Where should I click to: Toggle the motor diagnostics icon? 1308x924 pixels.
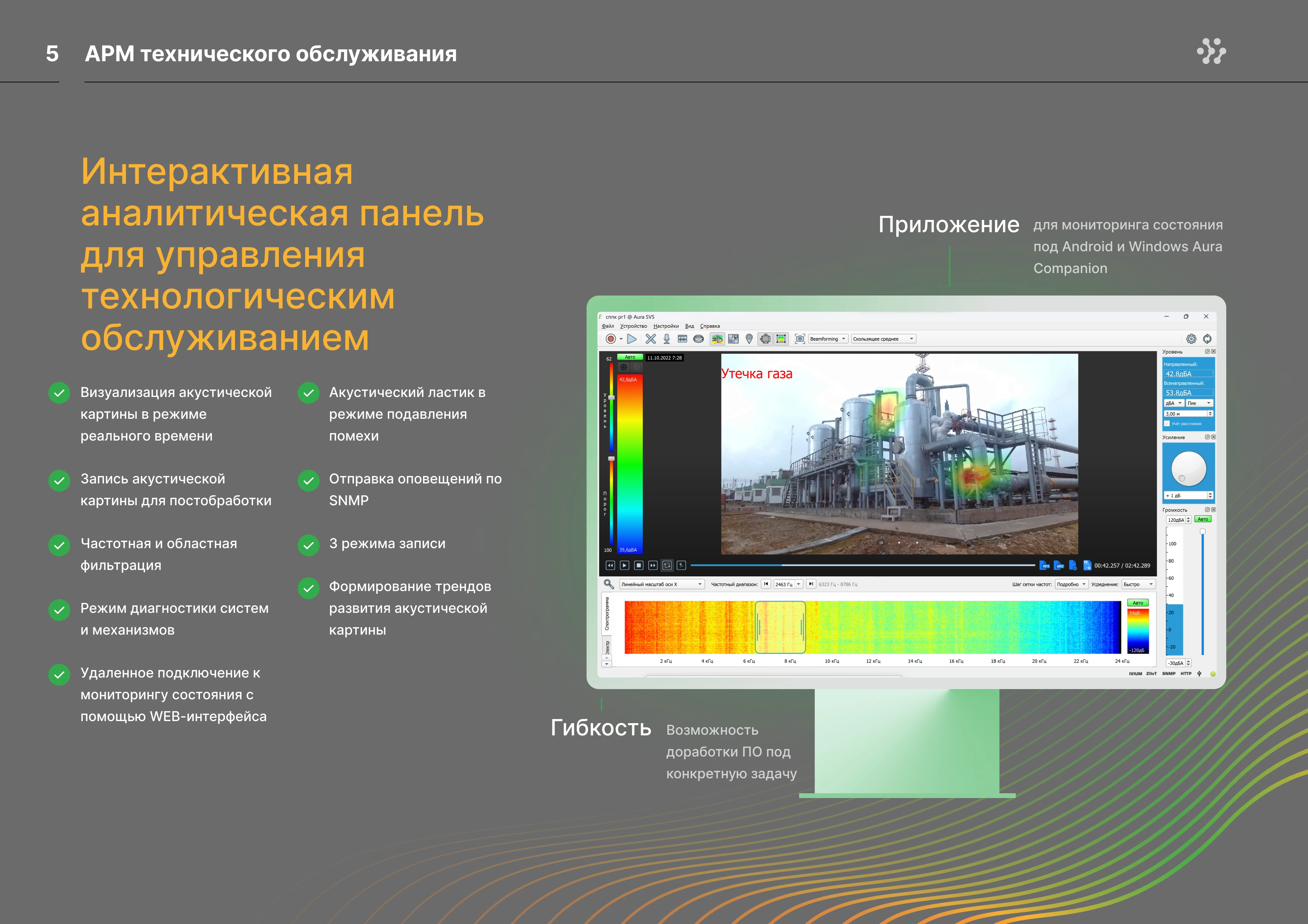765,339
